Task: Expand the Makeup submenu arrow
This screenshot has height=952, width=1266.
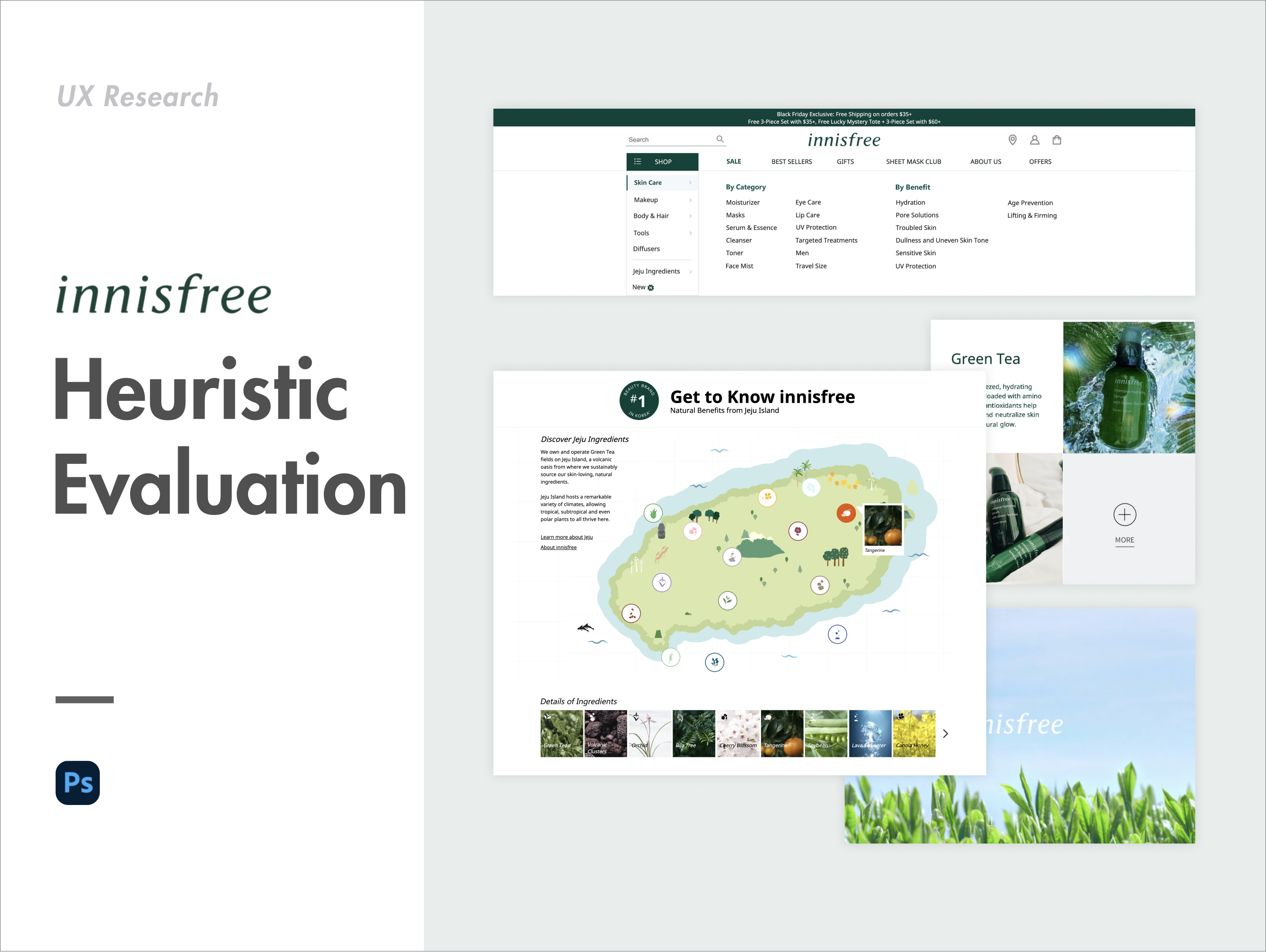Action: 690,201
